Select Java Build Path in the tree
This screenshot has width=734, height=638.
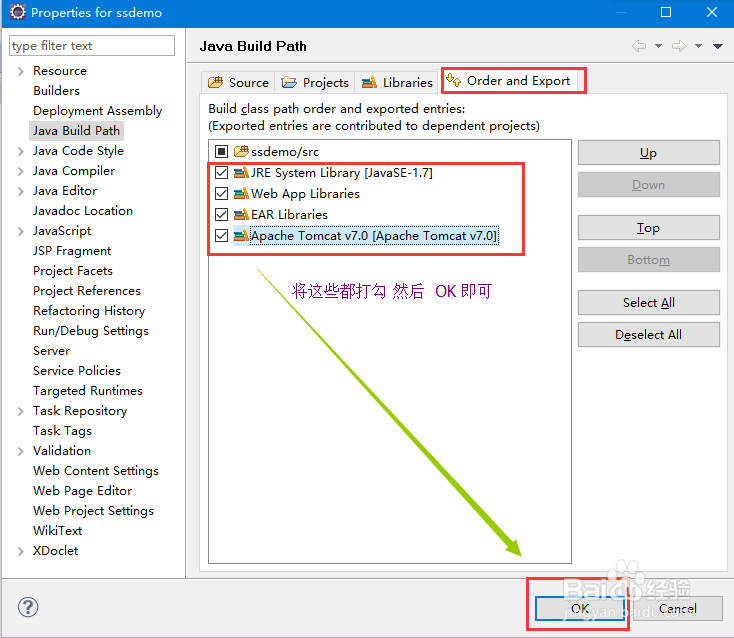(76, 131)
